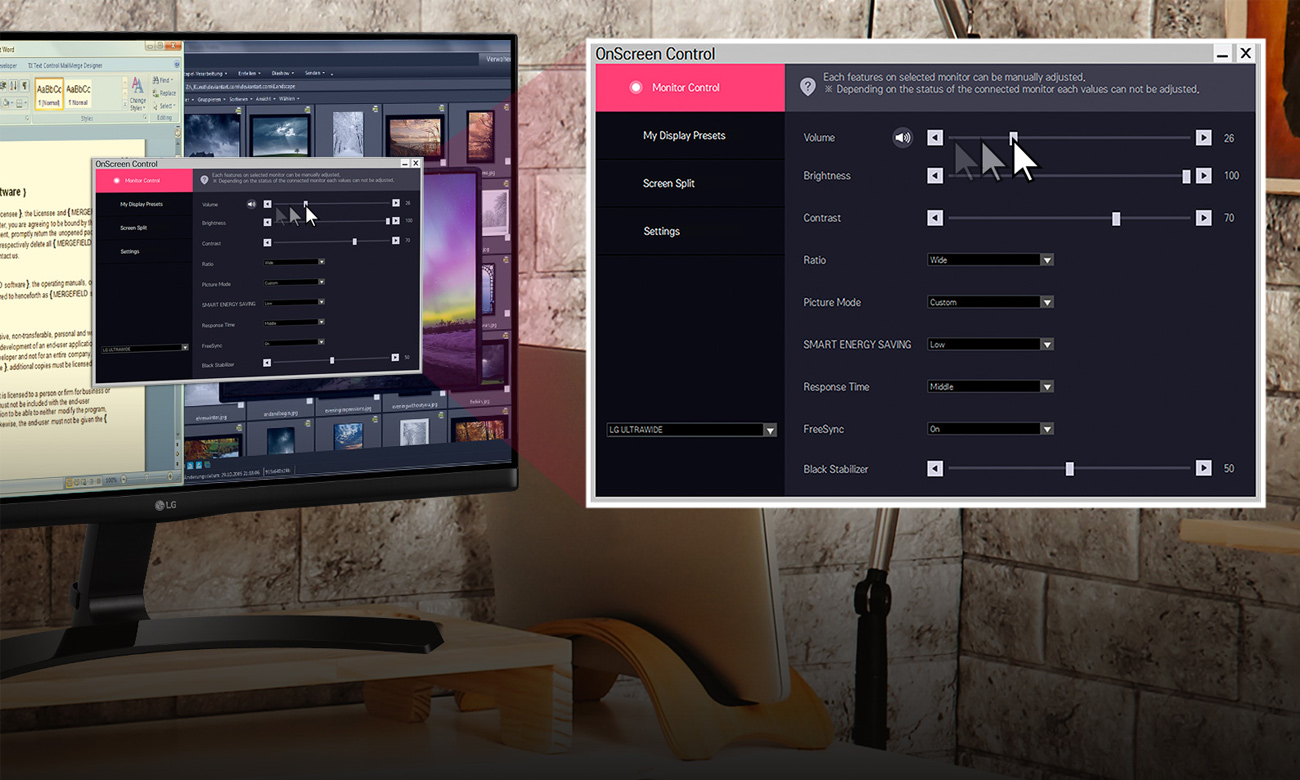The image size is (1300, 780).
Task: Select Monitor Control in the small monitor window
Action: coord(144,180)
